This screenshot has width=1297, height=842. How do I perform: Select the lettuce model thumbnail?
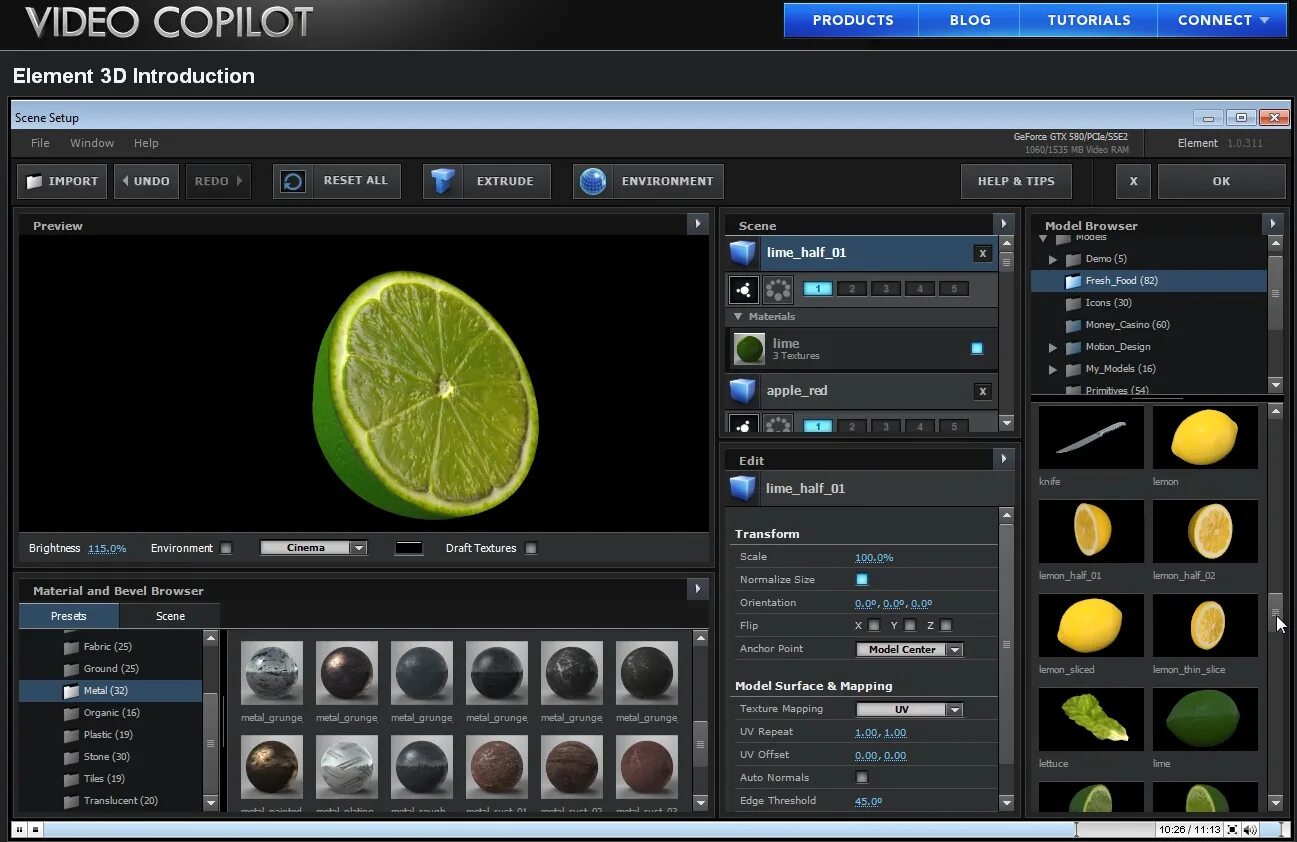click(x=1091, y=719)
